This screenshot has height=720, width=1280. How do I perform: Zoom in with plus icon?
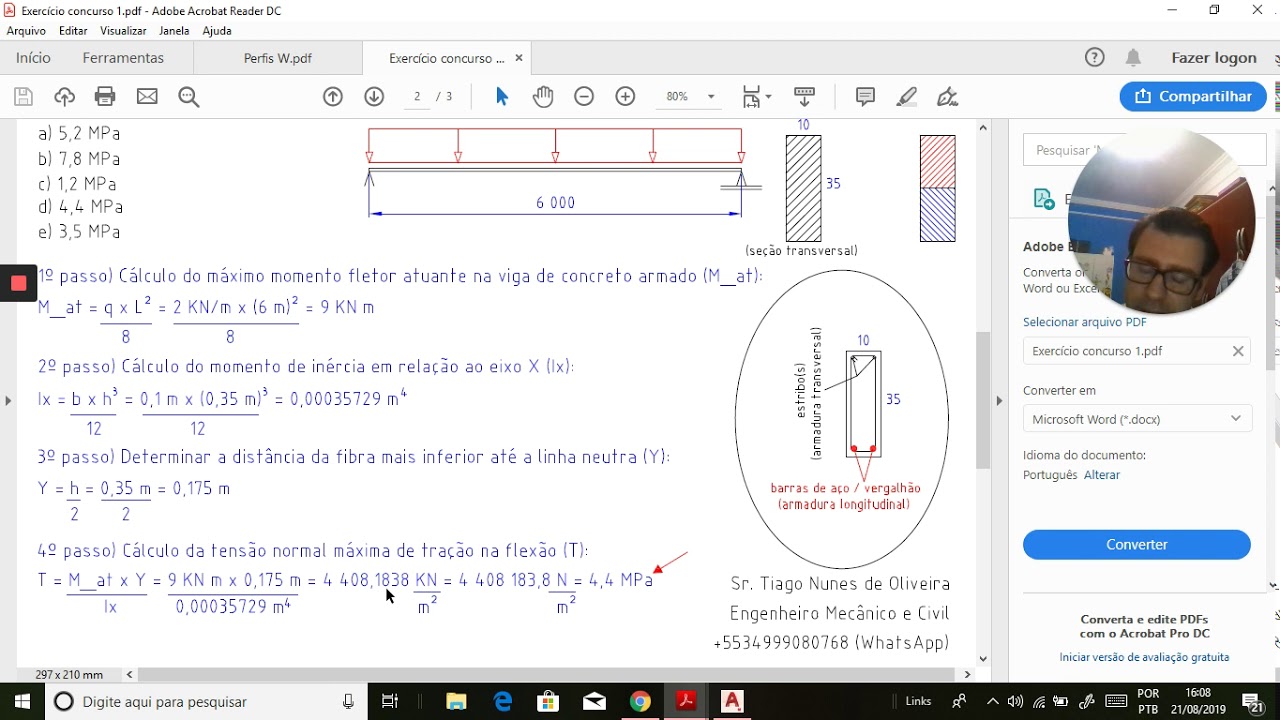coord(625,97)
